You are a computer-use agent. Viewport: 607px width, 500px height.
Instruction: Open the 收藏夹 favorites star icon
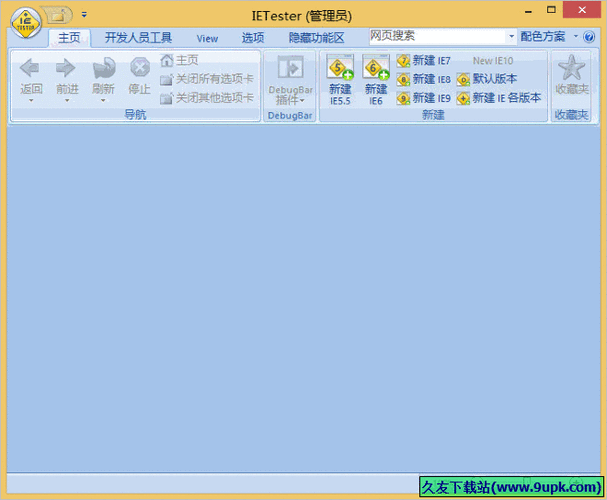pyautogui.click(x=572, y=67)
